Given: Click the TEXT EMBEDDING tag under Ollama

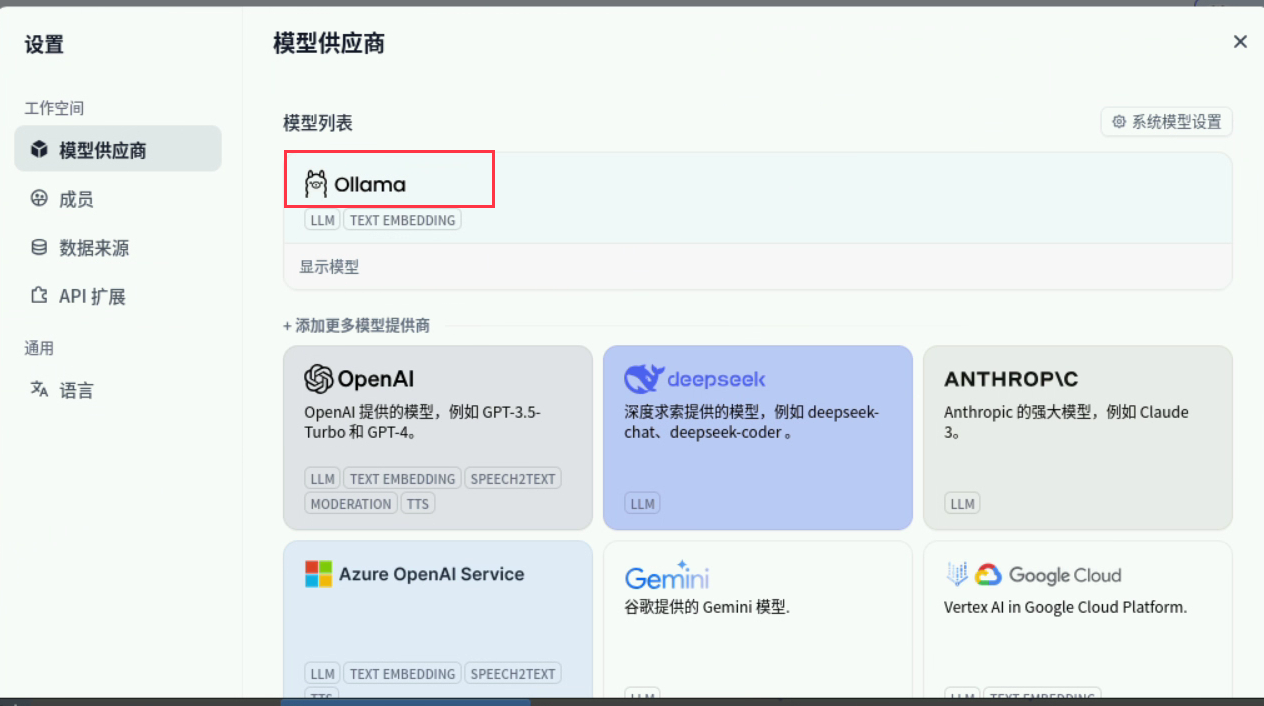Looking at the screenshot, I should (x=402, y=220).
